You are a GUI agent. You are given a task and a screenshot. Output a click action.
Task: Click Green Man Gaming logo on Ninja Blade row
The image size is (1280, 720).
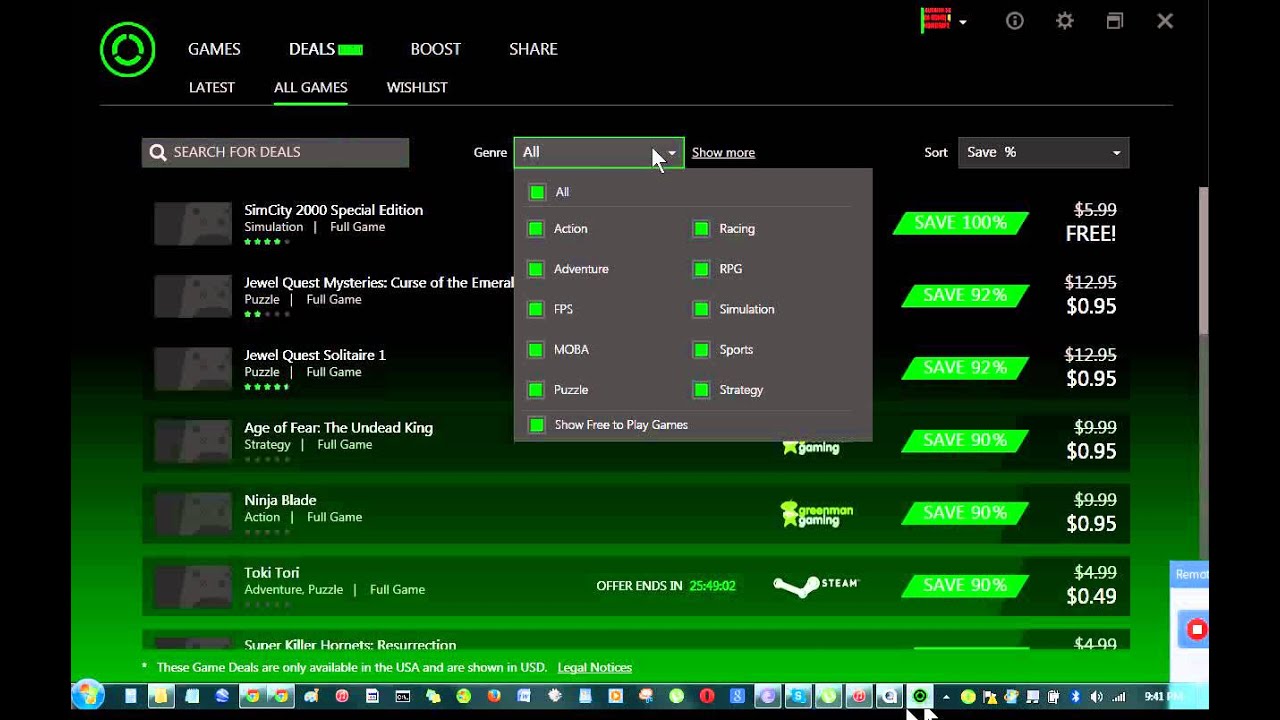click(x=816, y=513)
